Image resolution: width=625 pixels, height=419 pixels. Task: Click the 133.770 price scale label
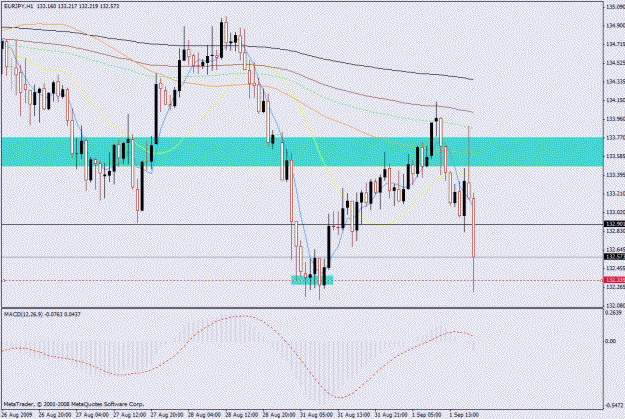(x=615, y=138)
